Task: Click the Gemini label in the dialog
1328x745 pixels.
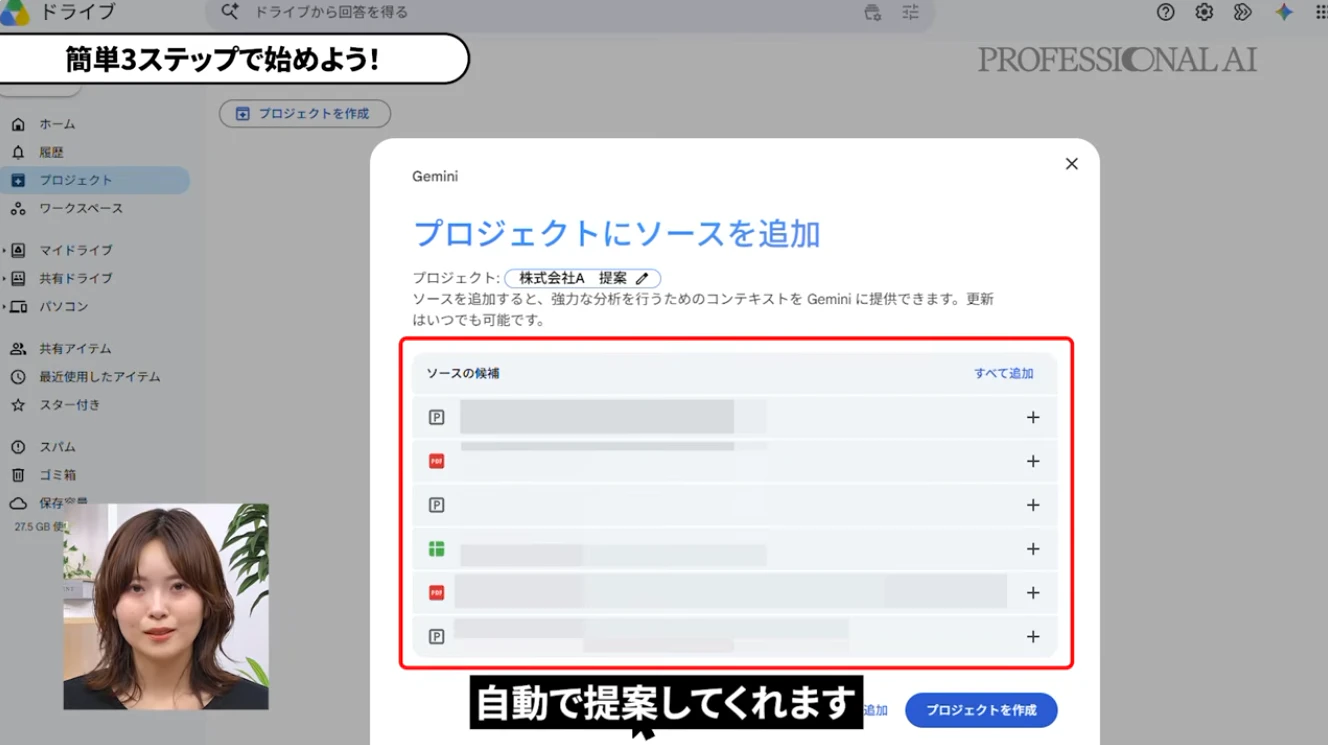Action: click(435, 176)
